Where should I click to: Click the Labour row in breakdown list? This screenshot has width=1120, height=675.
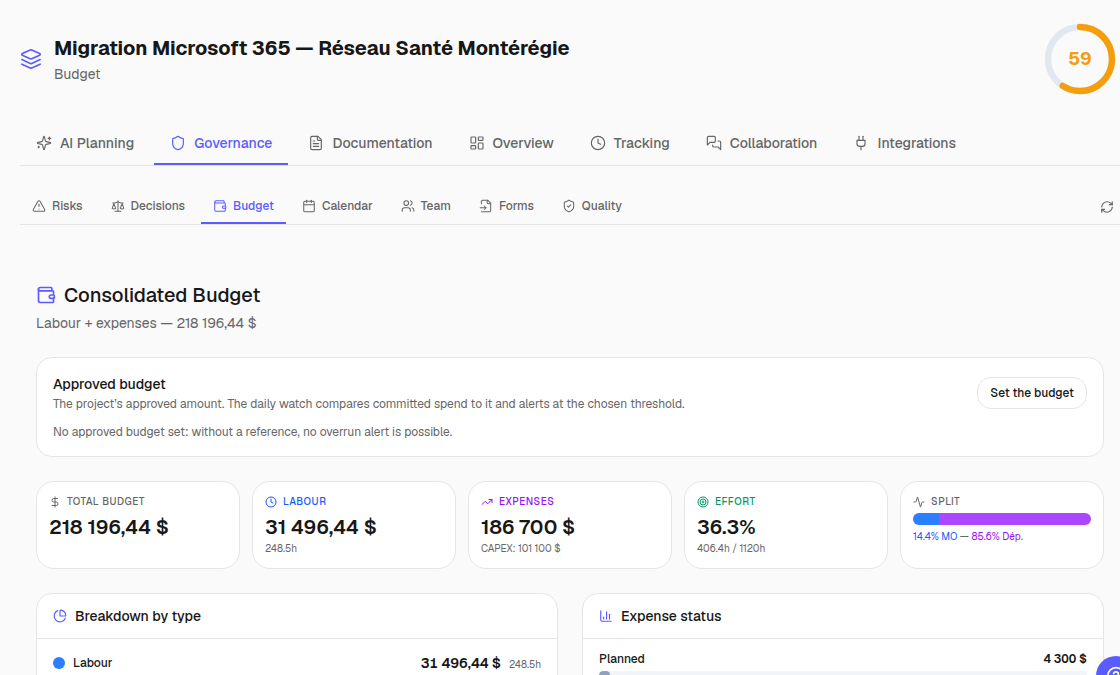pos(297,663)
